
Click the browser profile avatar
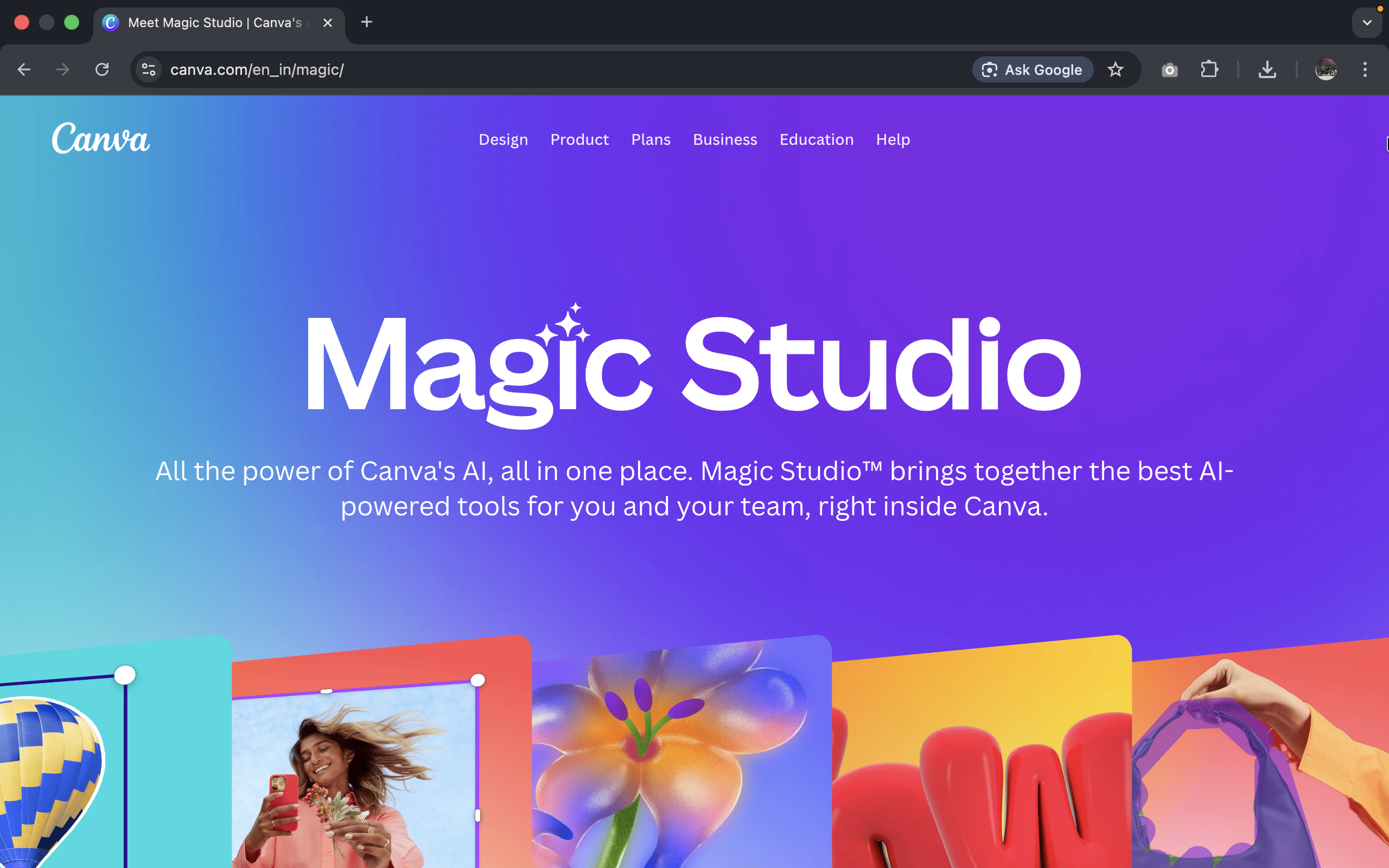(x=1327, y=69)
